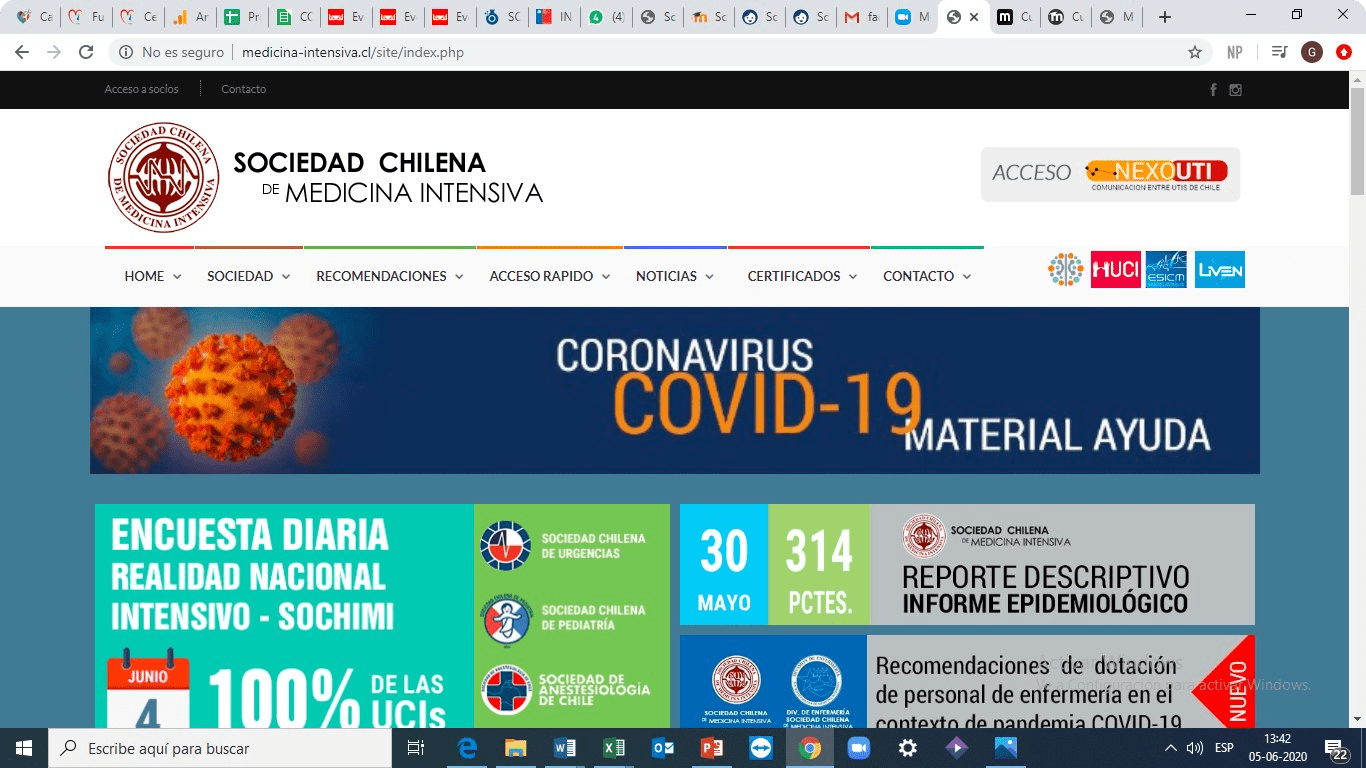The width and height of the screenshot is (1366, 768).
Task: Open the site information 'No es seguro' icon
Action: 125,52
